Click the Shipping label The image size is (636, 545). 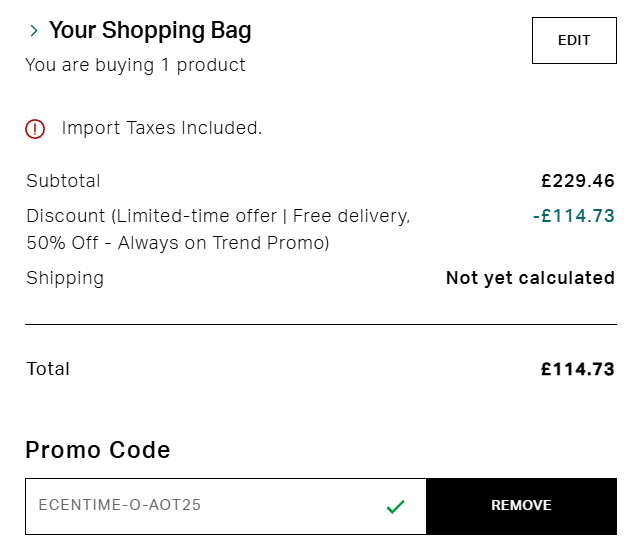(65, 278)
